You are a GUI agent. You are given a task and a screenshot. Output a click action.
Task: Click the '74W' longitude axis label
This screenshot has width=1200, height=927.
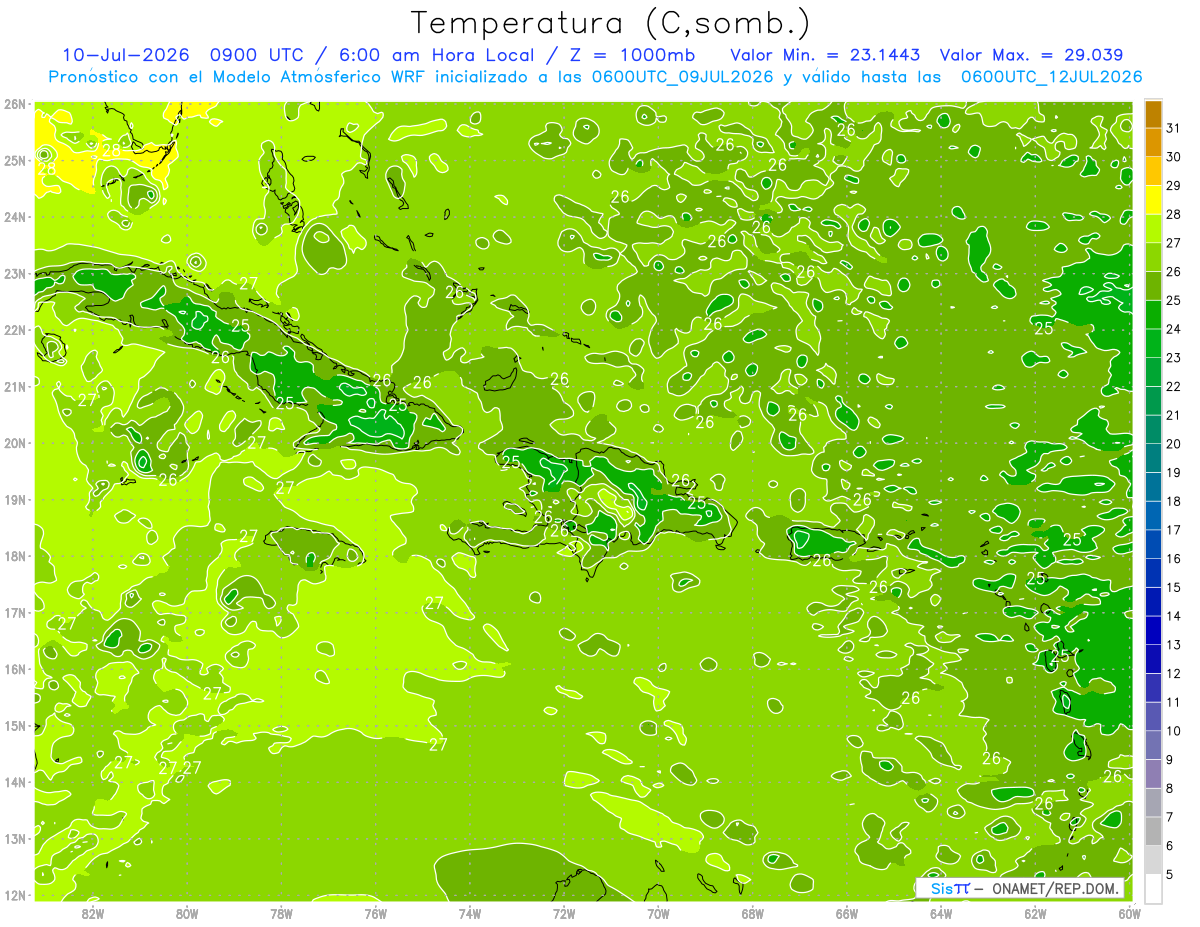point(470,913)
